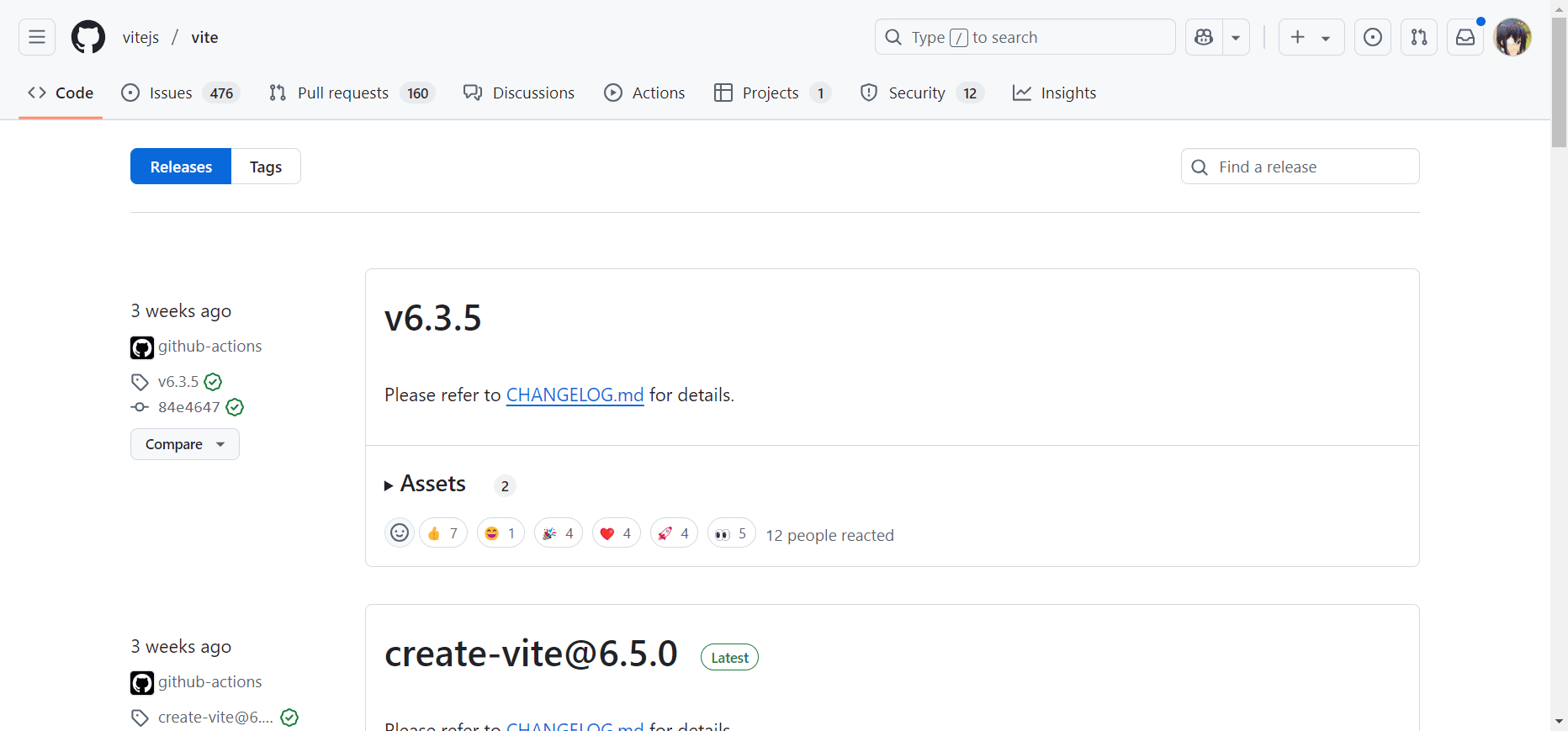This screenshot has width=1568, height=731.
Task: Open your issues icon in header
Action: (1373, 37)
